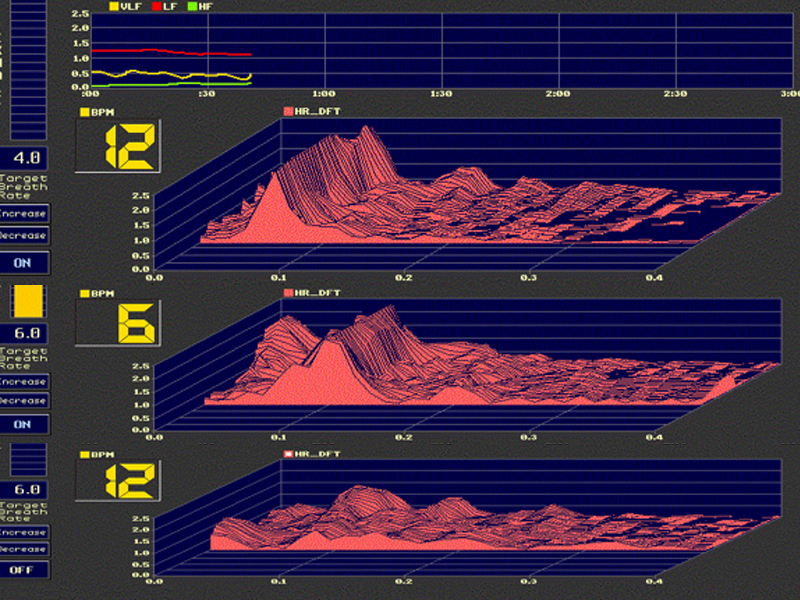This screenshot has width=800, height=600.
Task: Click the BPM readout showing 6
Action: coord(118,323)
